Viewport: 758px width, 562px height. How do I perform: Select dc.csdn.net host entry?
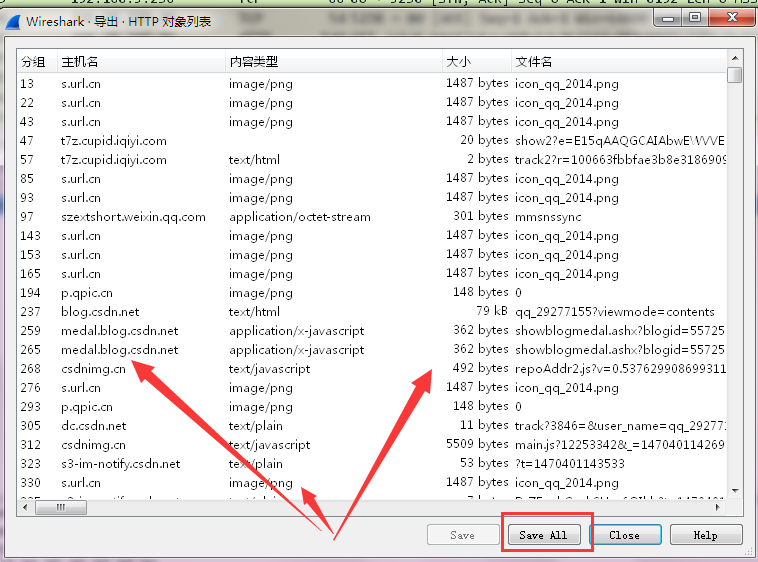(94, 426)
